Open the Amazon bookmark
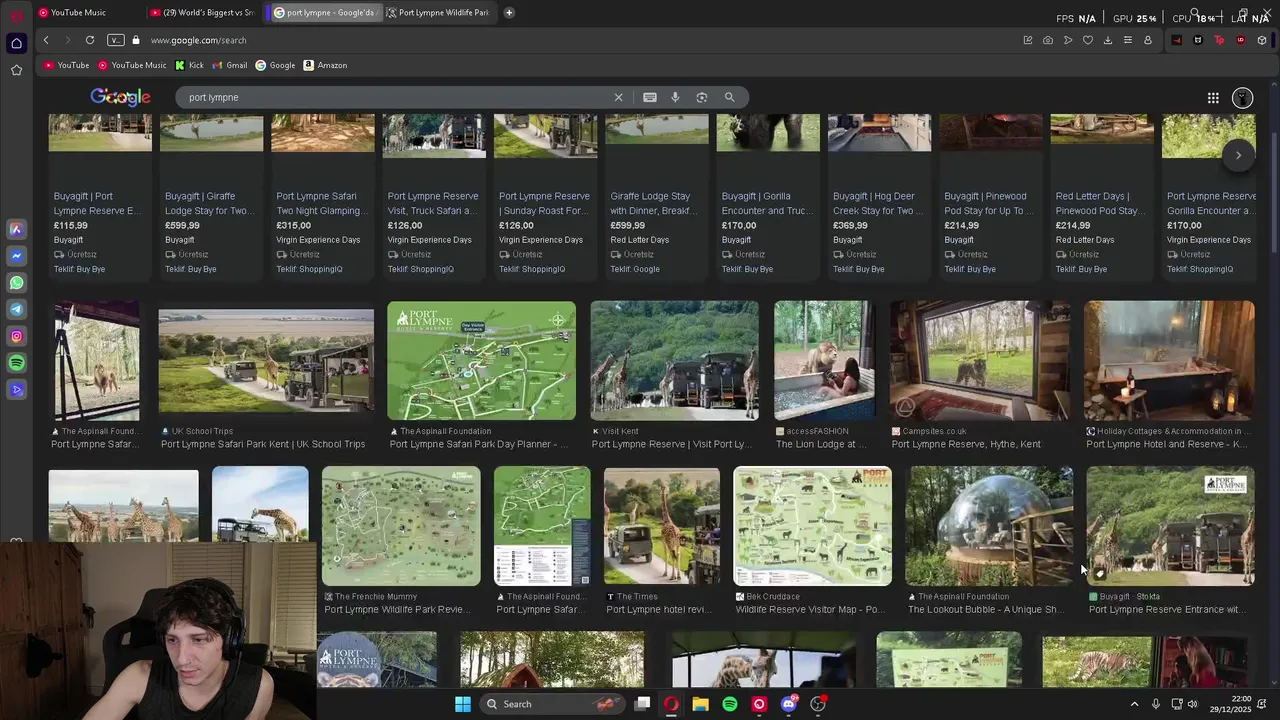The image size is (1280, 720). tap(325, 65)
